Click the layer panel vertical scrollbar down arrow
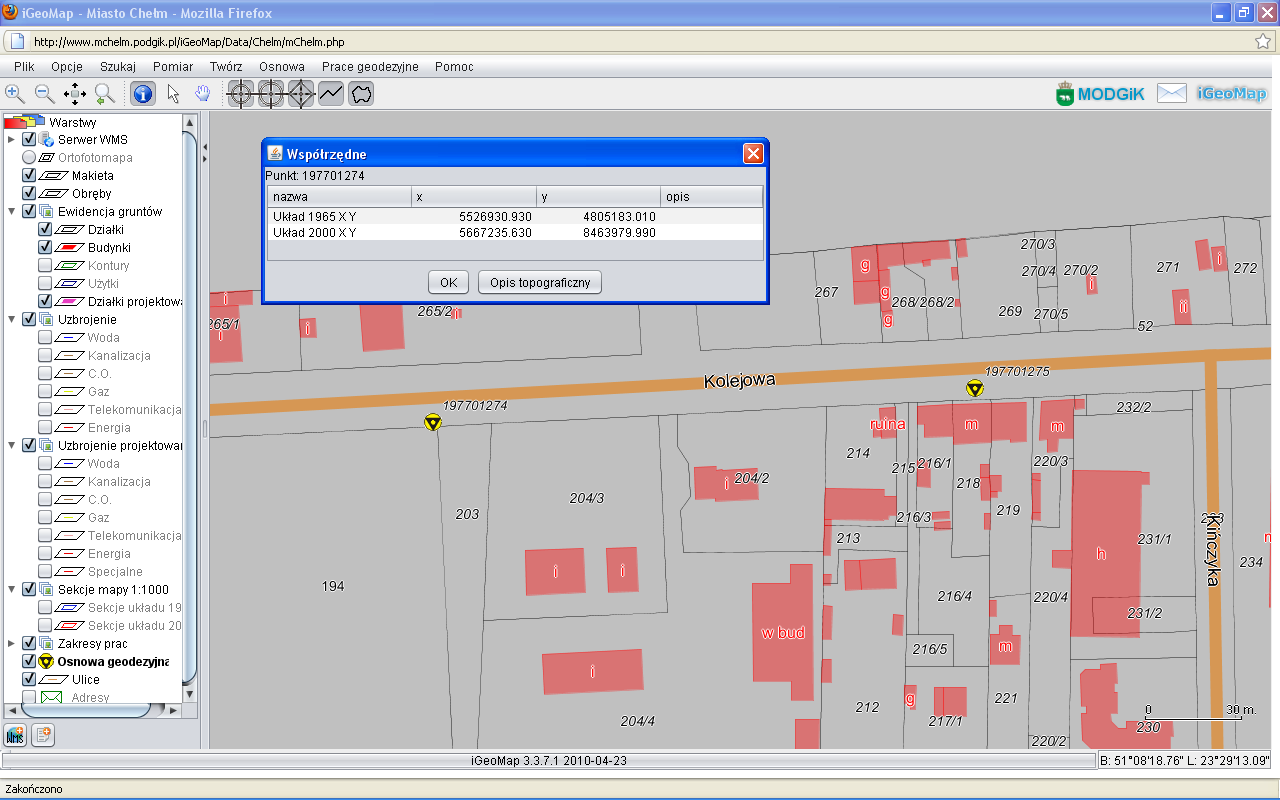The height and width of the screenshot is (800, 1280). click(x=190, y=693)
